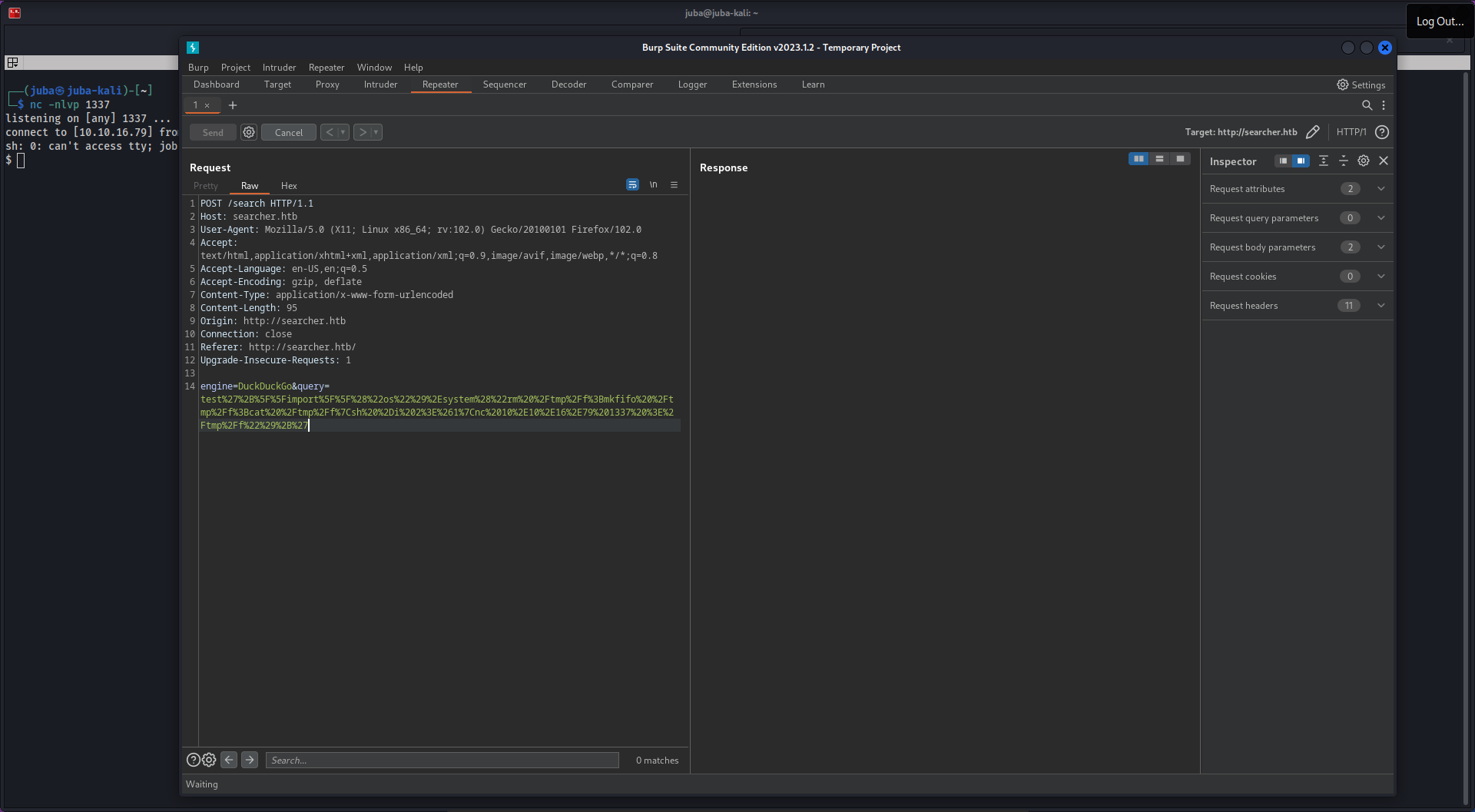Collapse all Inspector sections

coord(1344,161)
